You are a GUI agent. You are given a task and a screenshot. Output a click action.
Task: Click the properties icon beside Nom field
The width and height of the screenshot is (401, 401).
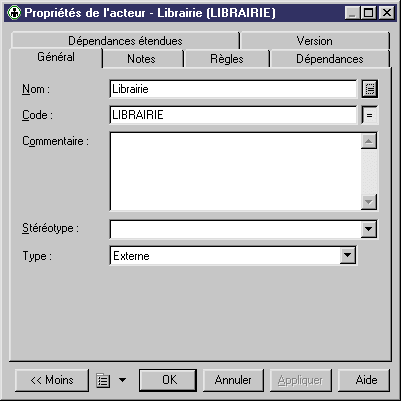coord(370,89)
